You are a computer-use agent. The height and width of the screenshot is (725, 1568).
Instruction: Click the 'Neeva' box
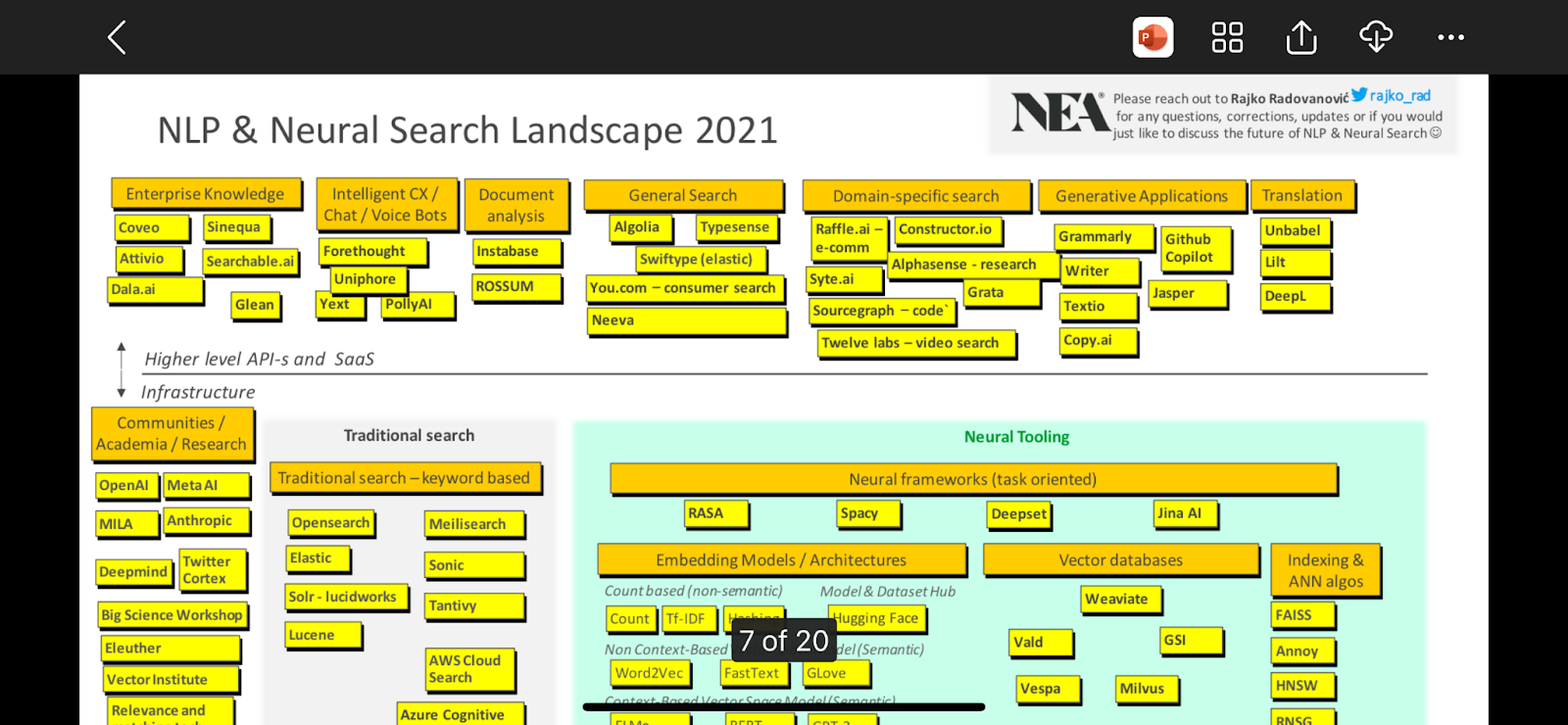click(687, 321)
